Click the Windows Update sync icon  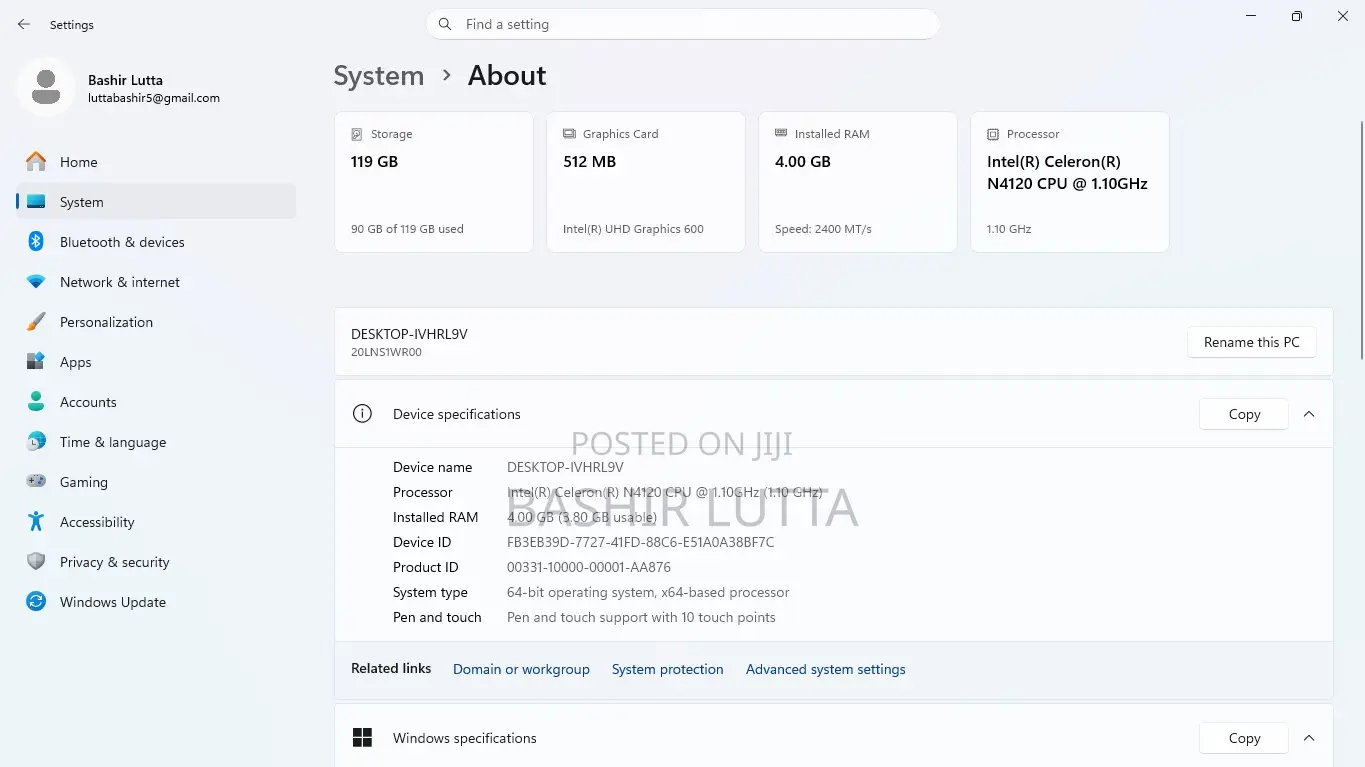coord(36,602)
